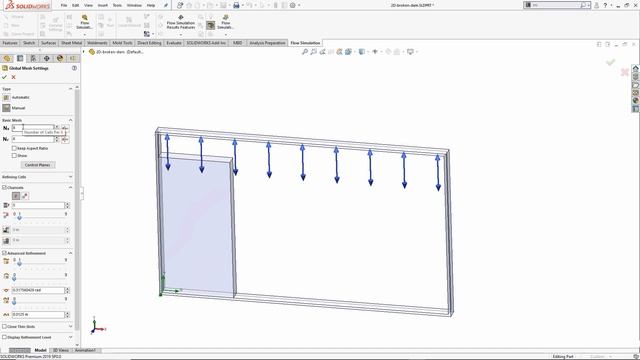Expand the Close Thin Slots section
This screenshot has height=360, width=640.
pyautogui.click(x=70, y=327)
